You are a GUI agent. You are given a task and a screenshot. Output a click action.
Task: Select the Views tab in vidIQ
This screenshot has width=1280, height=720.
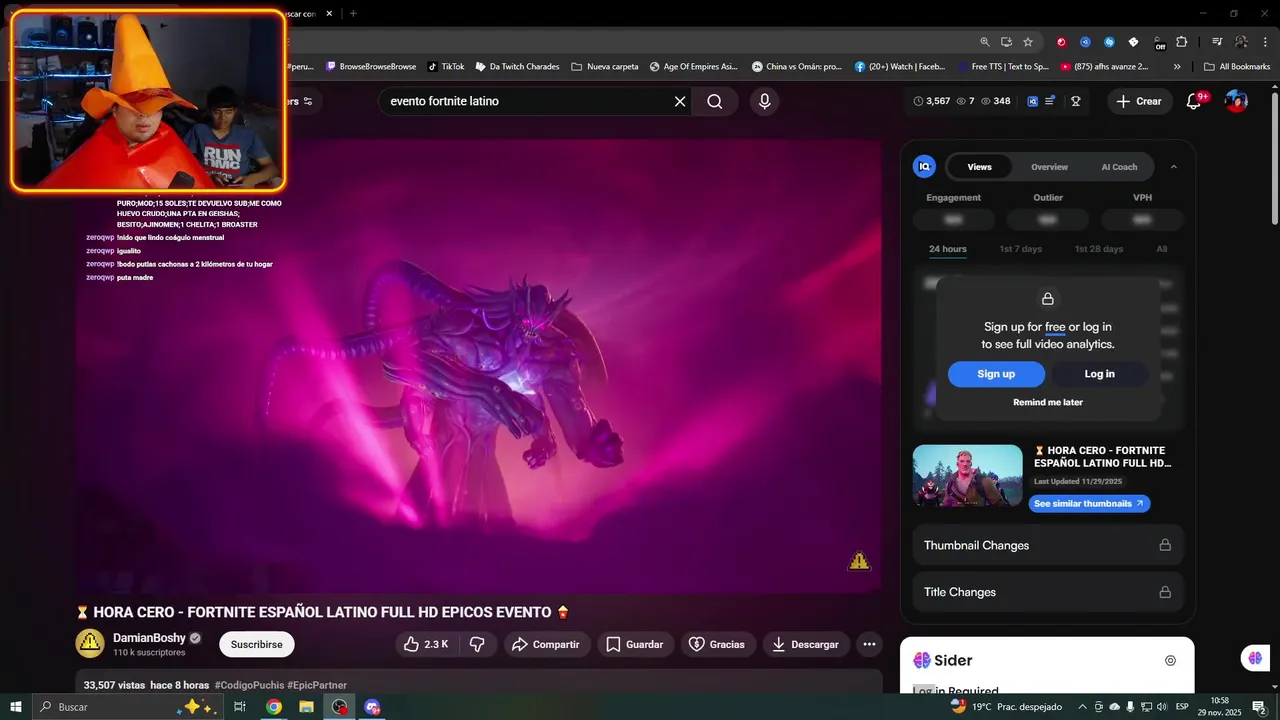pyautogui.click(x=979, y=167)
